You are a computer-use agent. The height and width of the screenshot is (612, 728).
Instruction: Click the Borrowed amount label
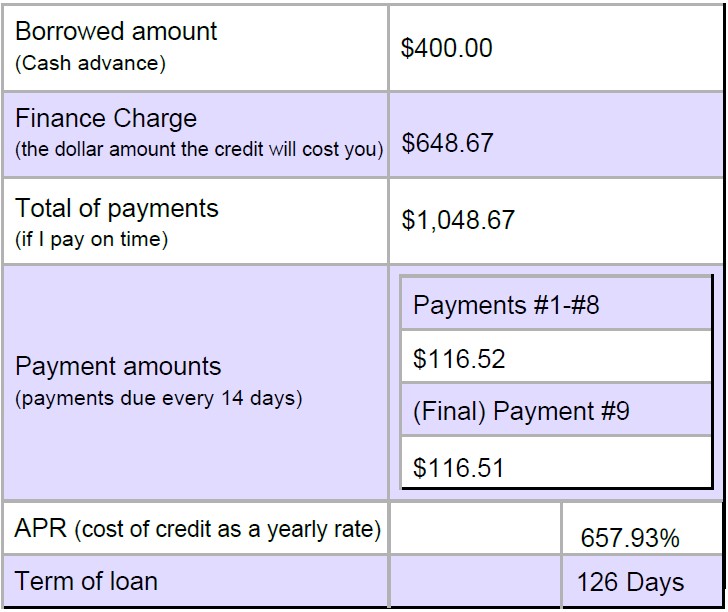(x=116, y=32)
